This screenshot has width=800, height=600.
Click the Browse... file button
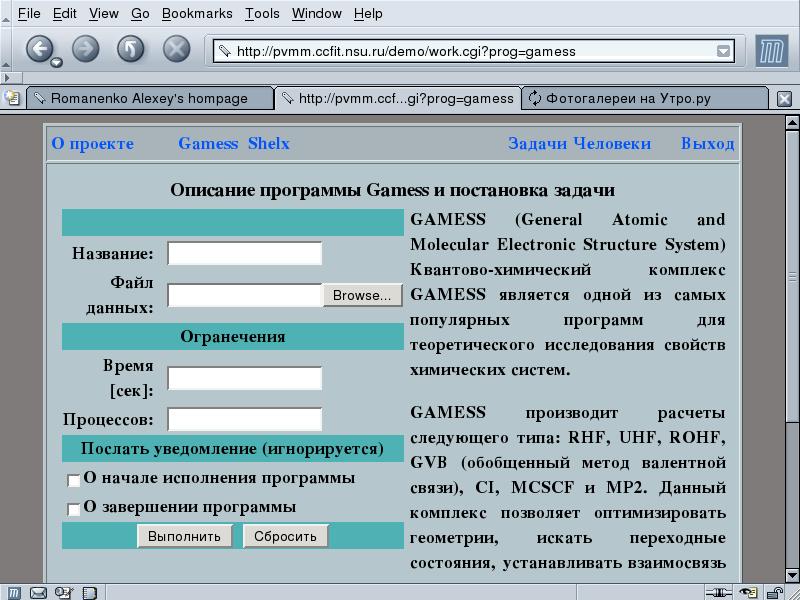click(362, 295)
